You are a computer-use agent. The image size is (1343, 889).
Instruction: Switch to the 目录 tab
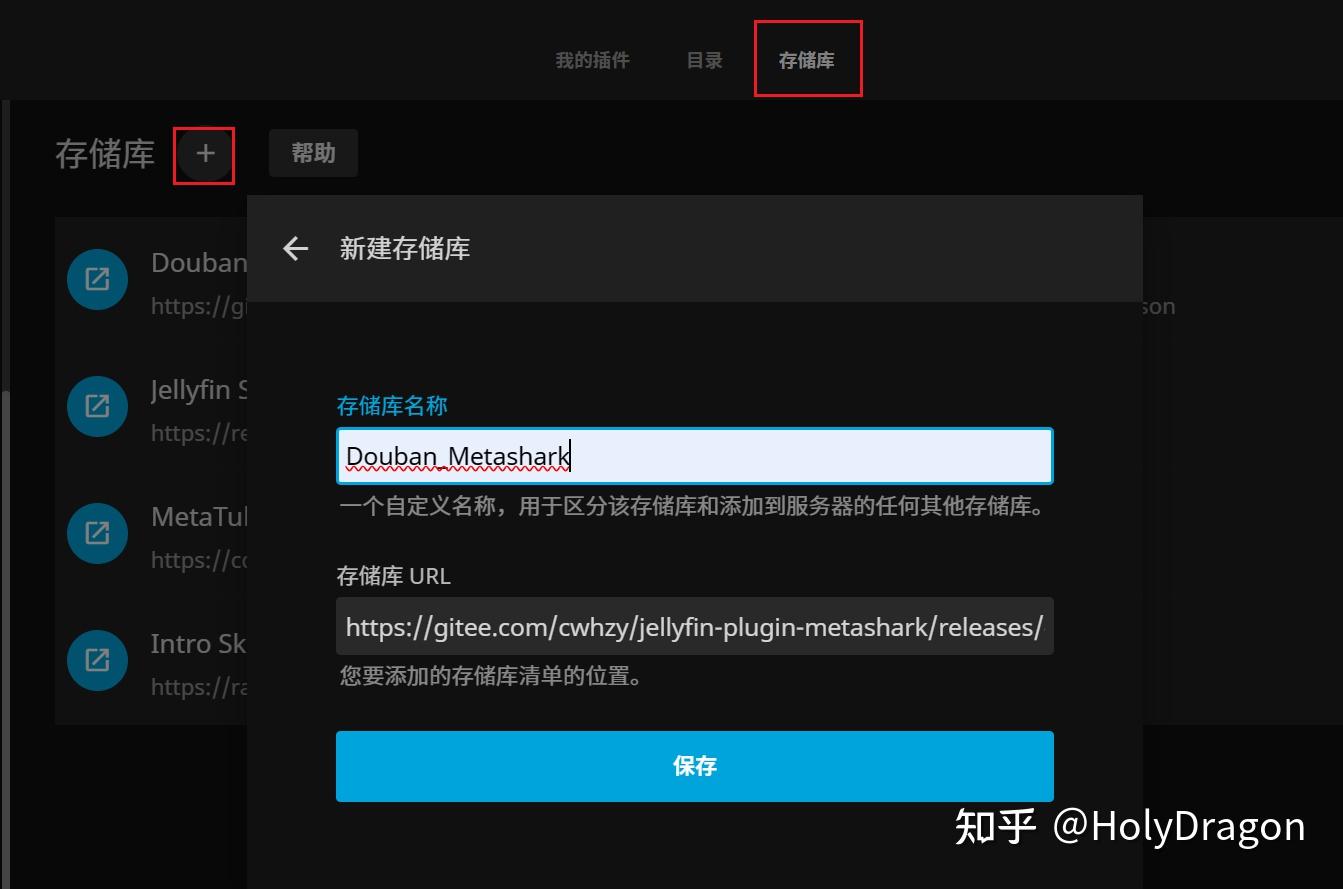703,60
